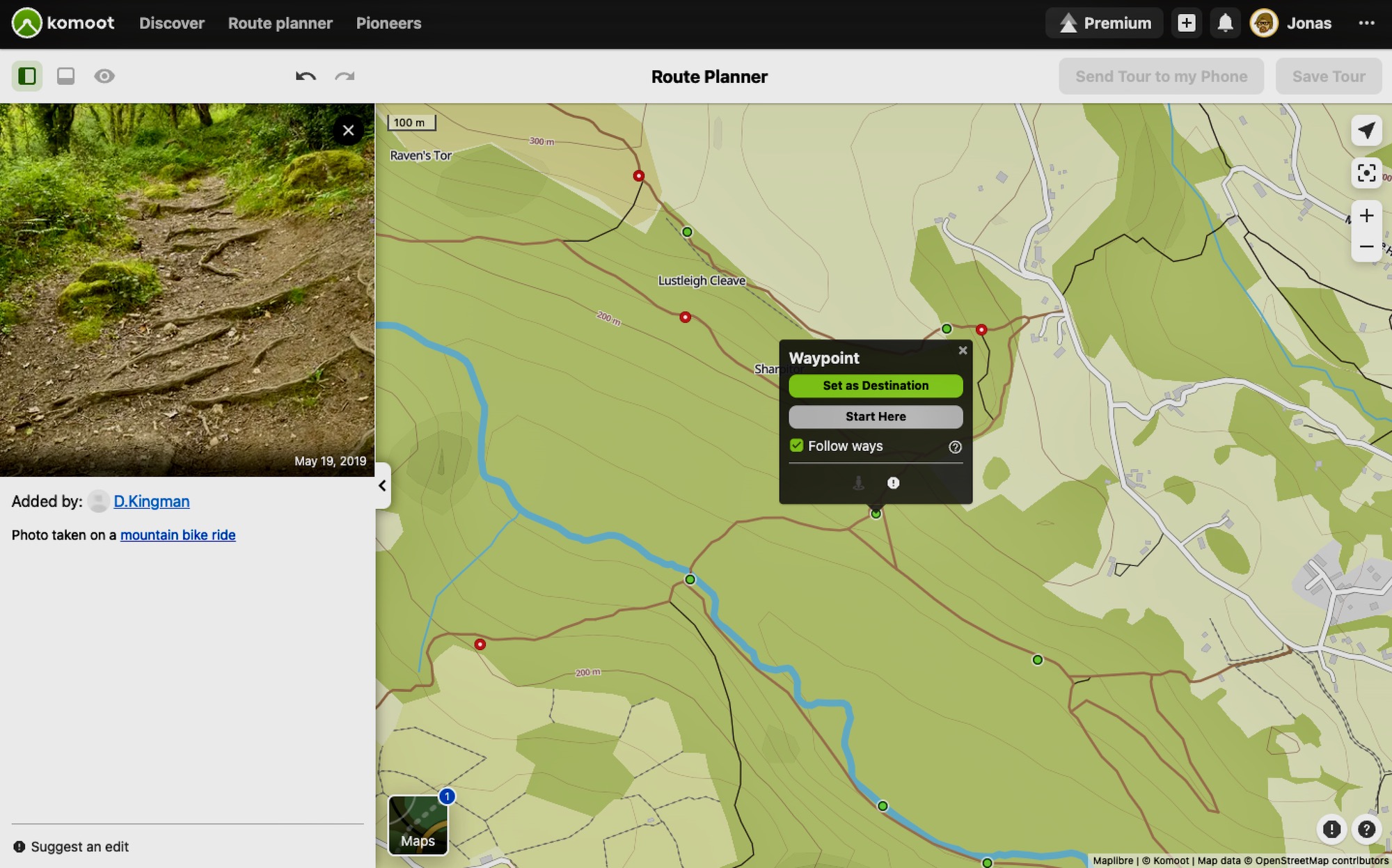Zoom out on the map
The width and height of the screenshot is (1392, 868).
1366,246
